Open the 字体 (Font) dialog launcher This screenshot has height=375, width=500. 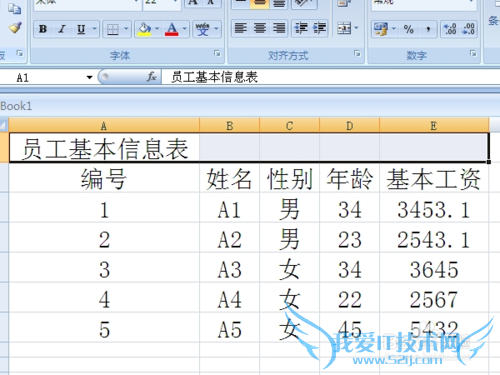point(217,53)
